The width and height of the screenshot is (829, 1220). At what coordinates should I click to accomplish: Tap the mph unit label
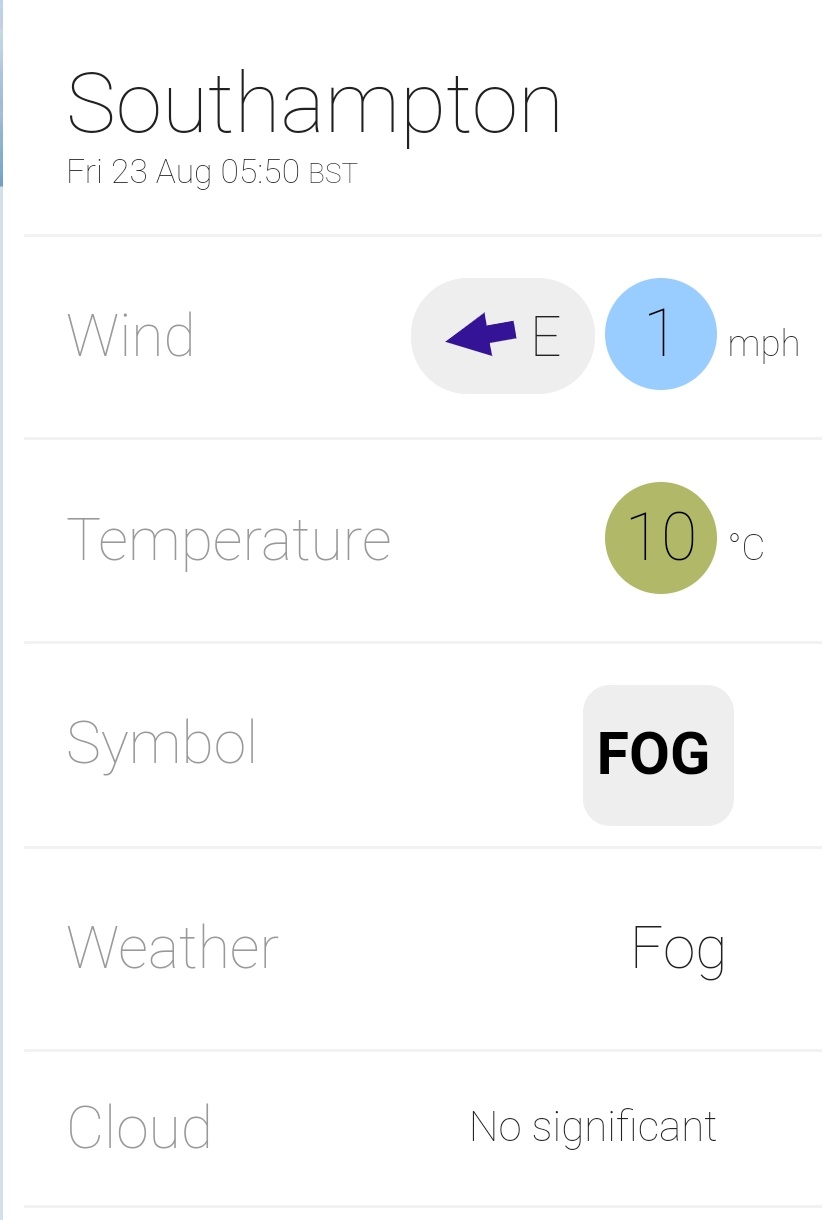pos(764,344)
